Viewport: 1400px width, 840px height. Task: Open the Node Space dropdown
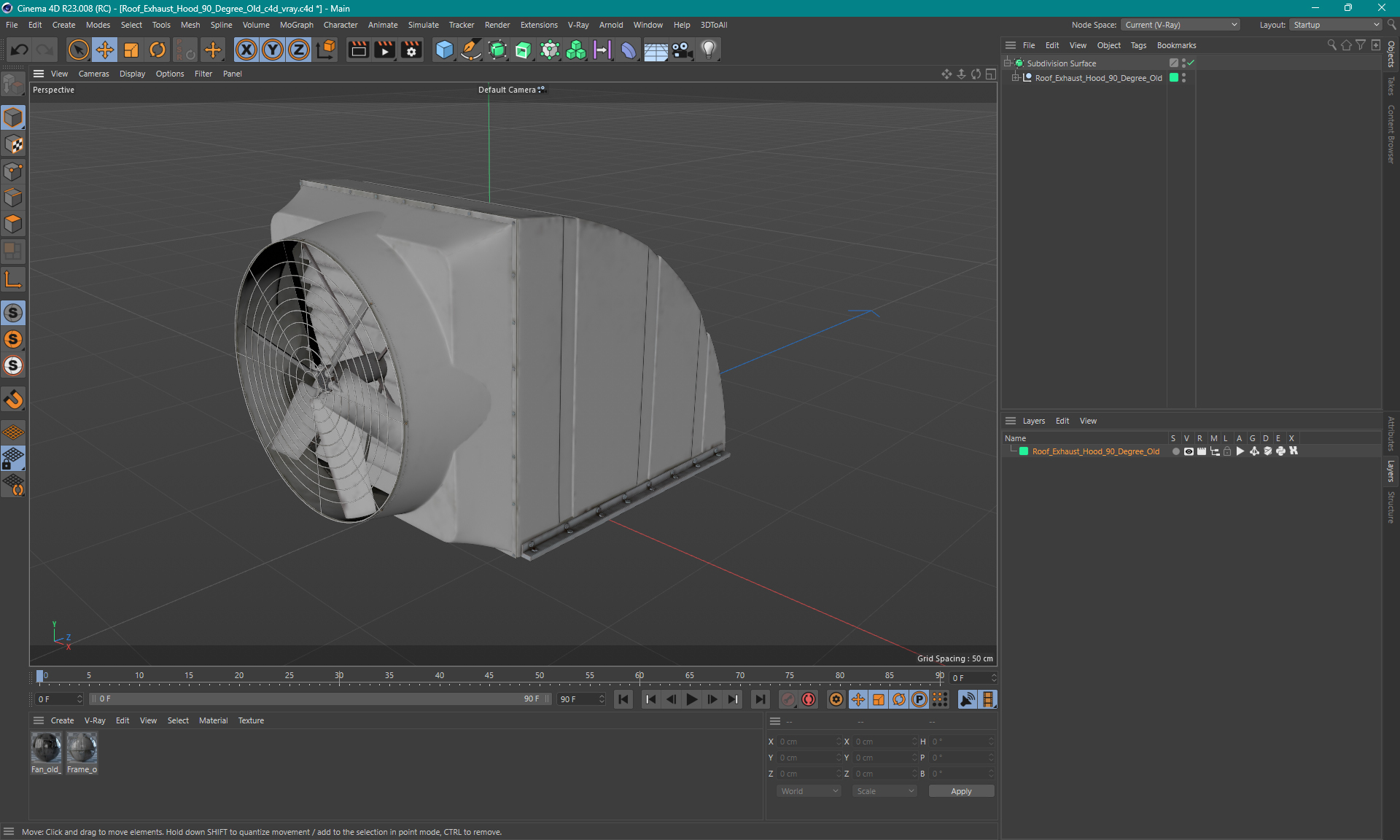pos(1180,25)
